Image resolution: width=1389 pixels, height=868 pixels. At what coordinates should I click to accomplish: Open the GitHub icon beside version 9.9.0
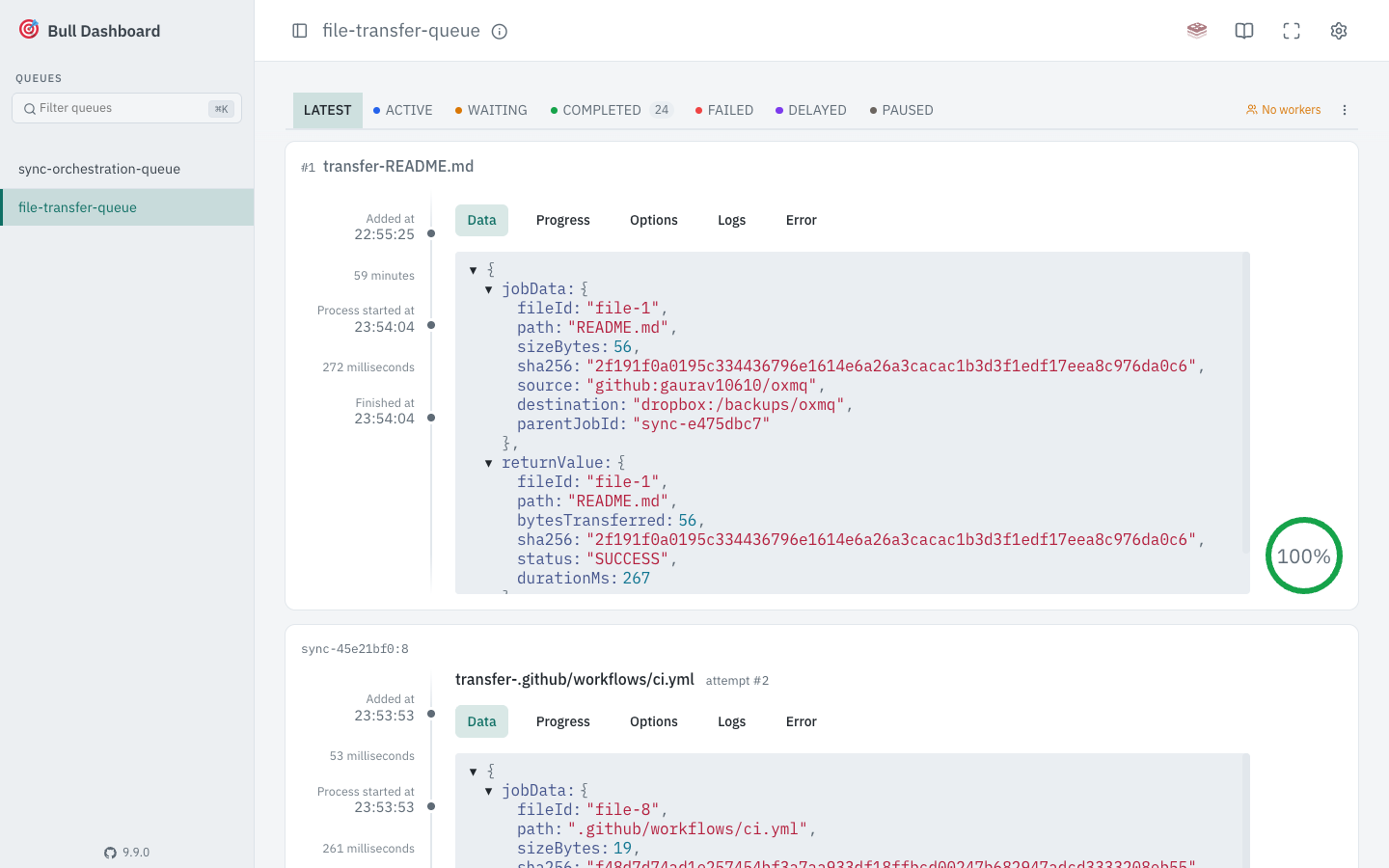click(110, 853)
